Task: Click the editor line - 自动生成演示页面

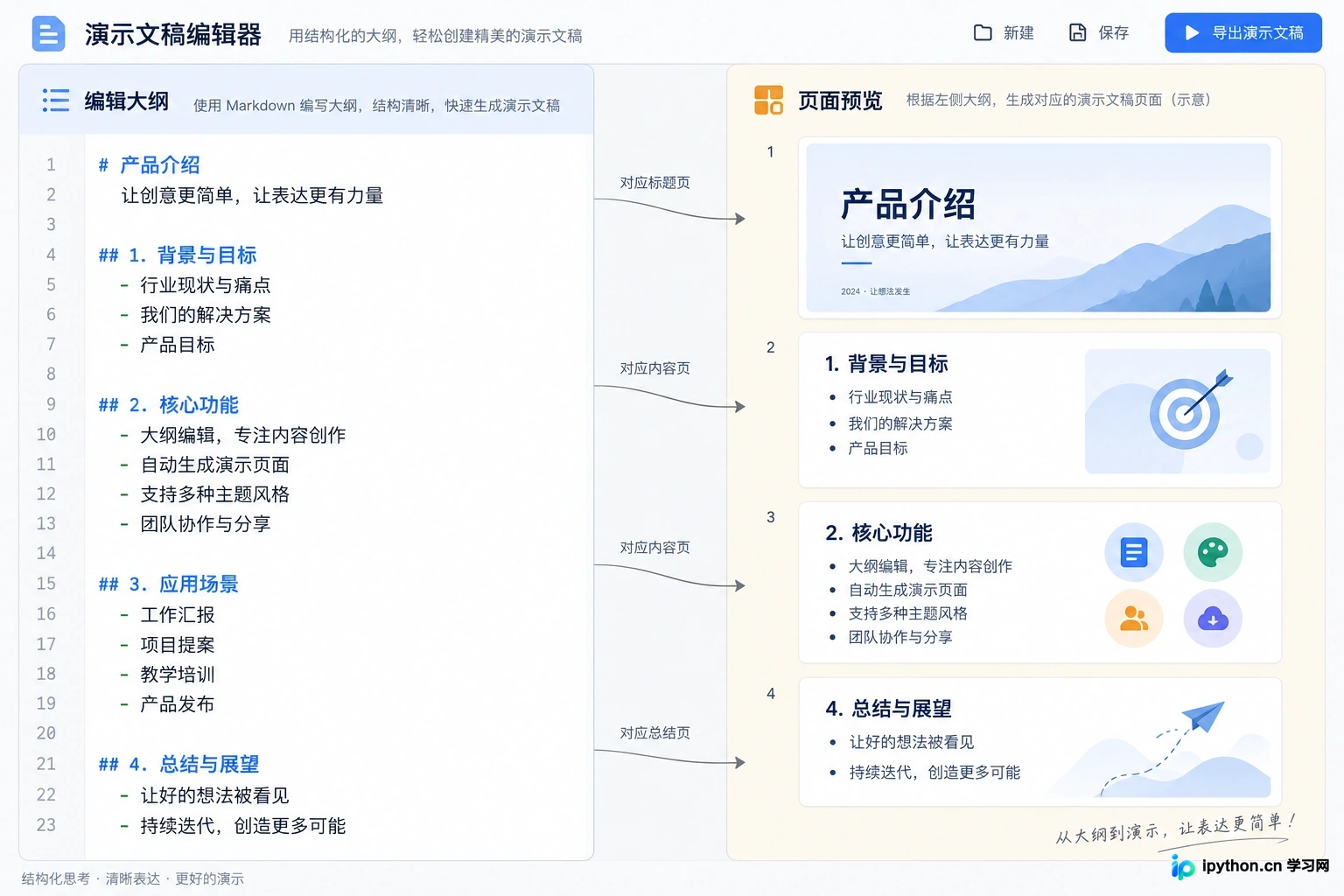Action: (x=204, y=465)
